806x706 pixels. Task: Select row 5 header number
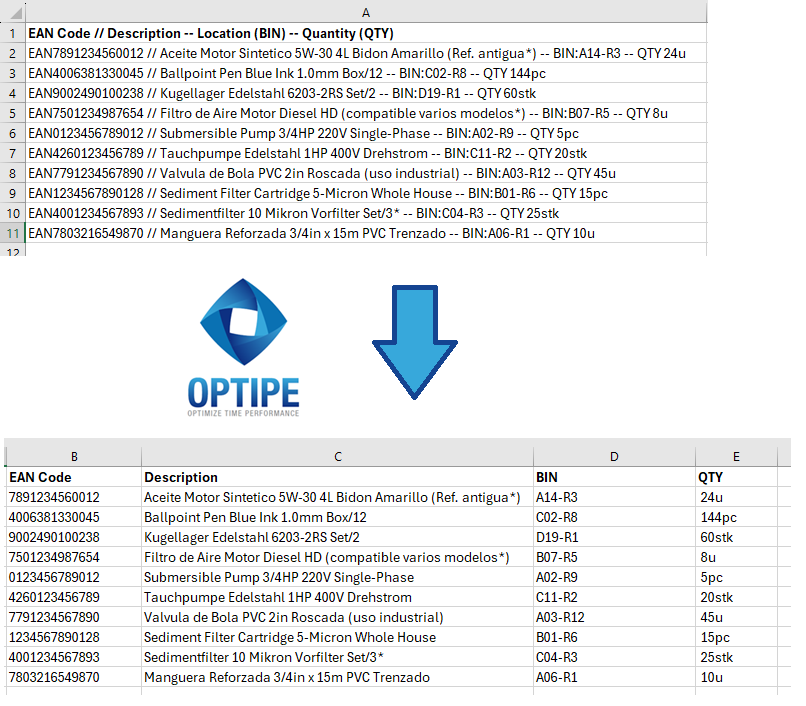point(12,114)
